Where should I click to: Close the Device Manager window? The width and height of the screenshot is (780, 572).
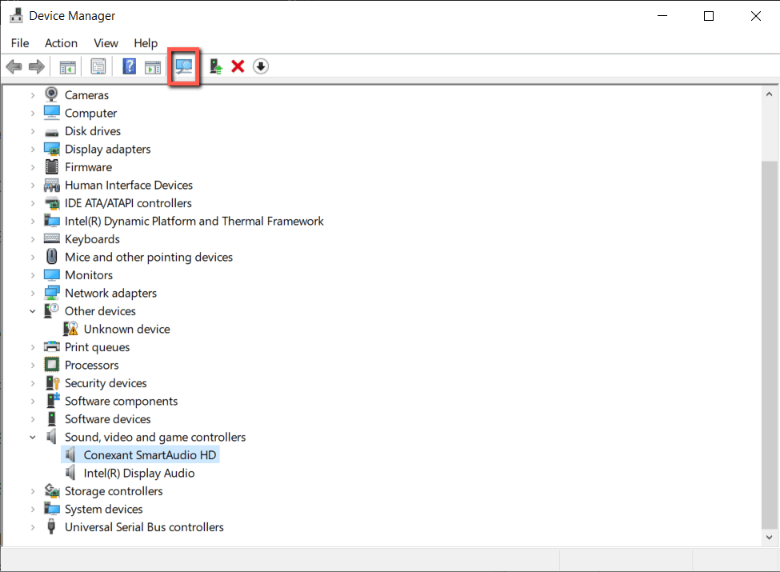point(756,16)
